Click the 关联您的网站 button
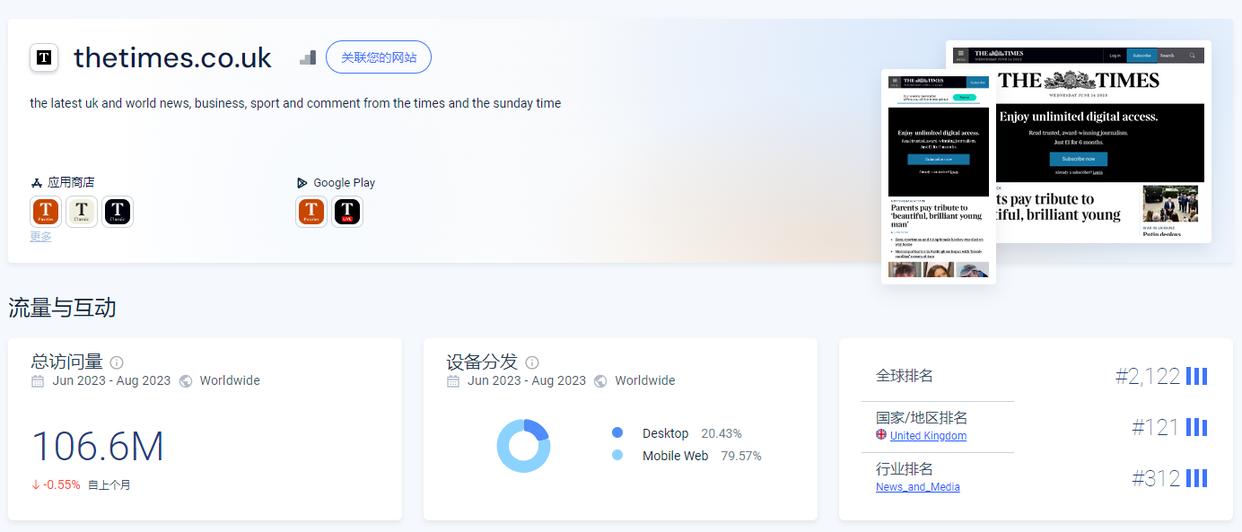Image resolution: width=1242 pixels, height=532 pixels. tap(378, 58)
